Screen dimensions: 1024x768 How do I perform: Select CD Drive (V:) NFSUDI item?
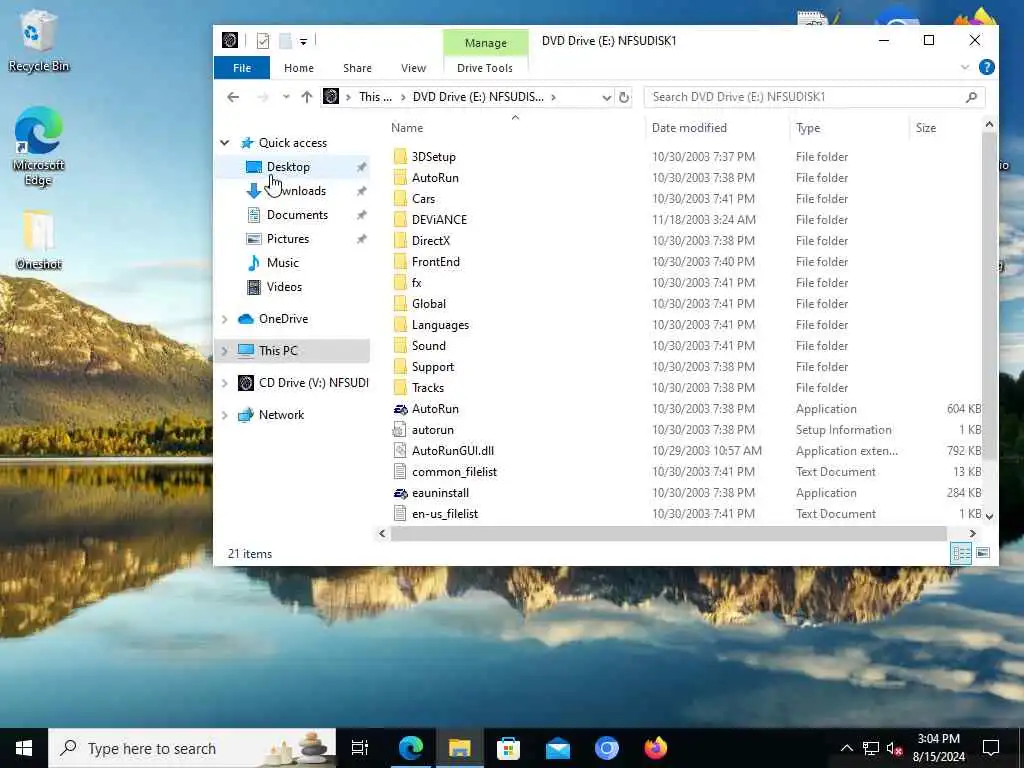[x=313, y=383]
